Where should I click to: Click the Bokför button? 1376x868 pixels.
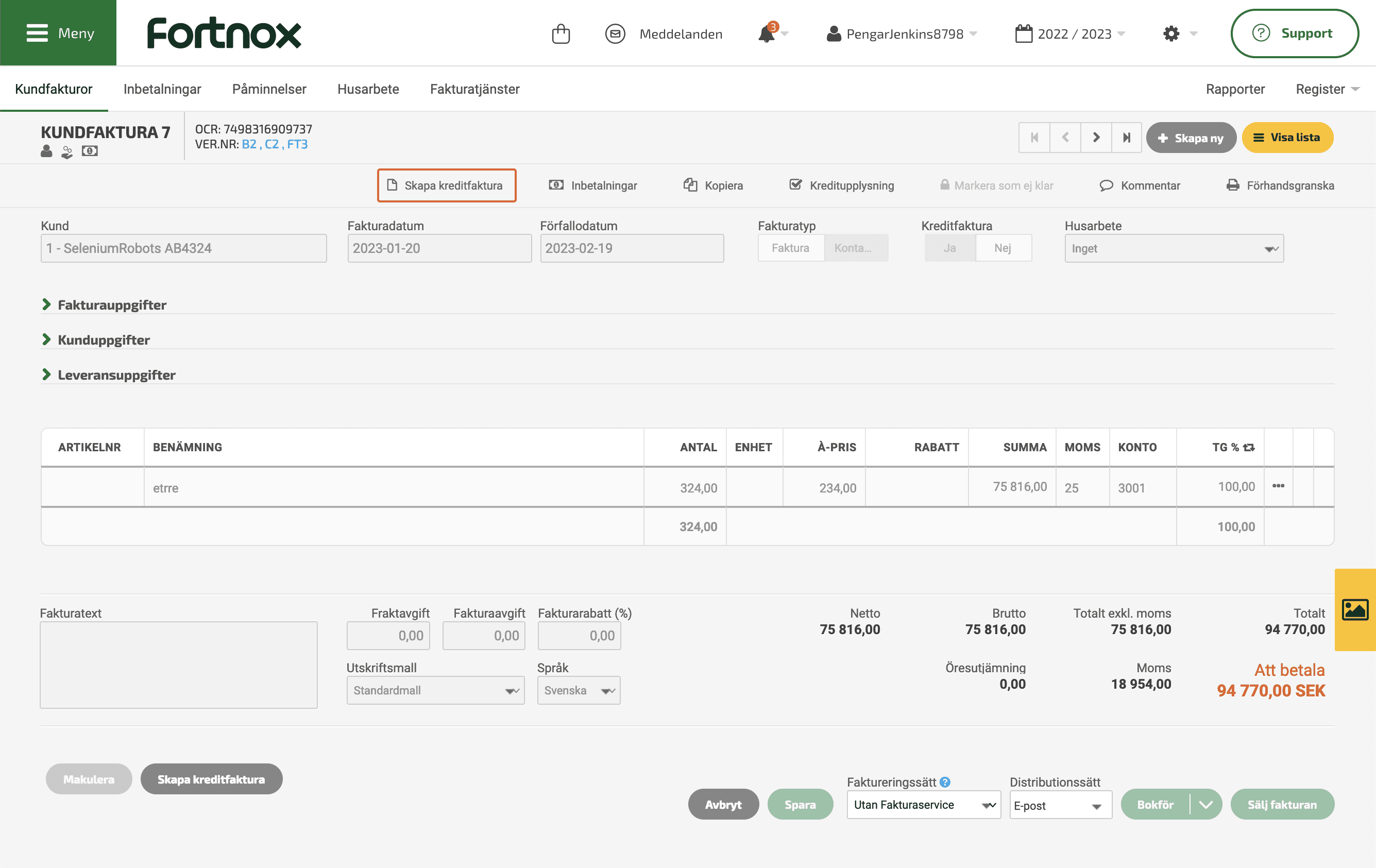(1155, 804)
